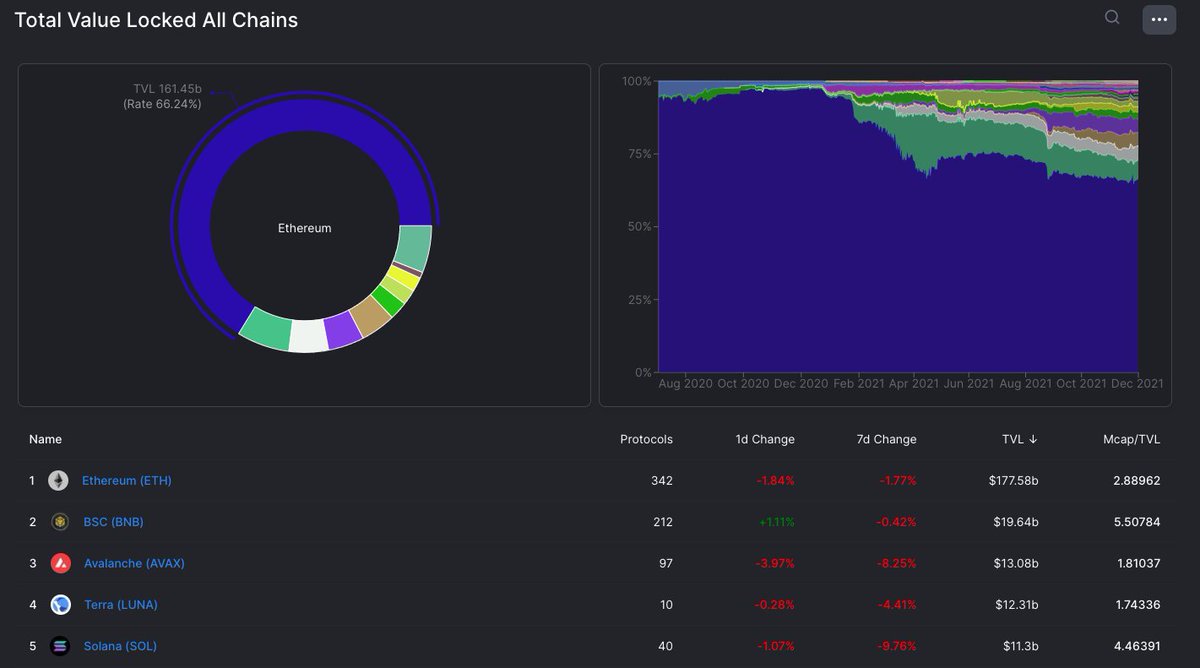Open the search magnifier icon
1200x668 pixels.
[1112, 17]
